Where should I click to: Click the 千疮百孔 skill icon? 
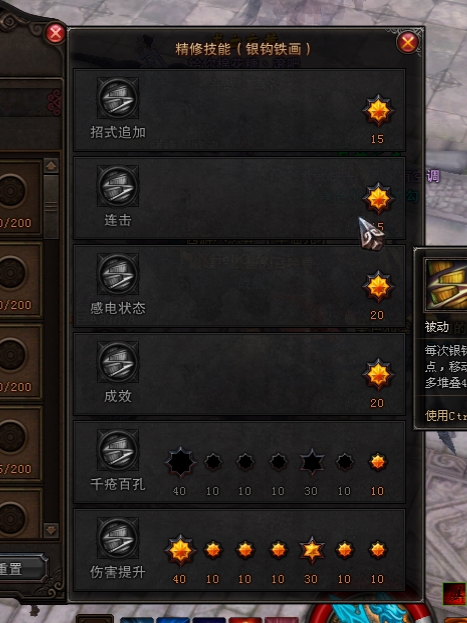coord(118,450)
